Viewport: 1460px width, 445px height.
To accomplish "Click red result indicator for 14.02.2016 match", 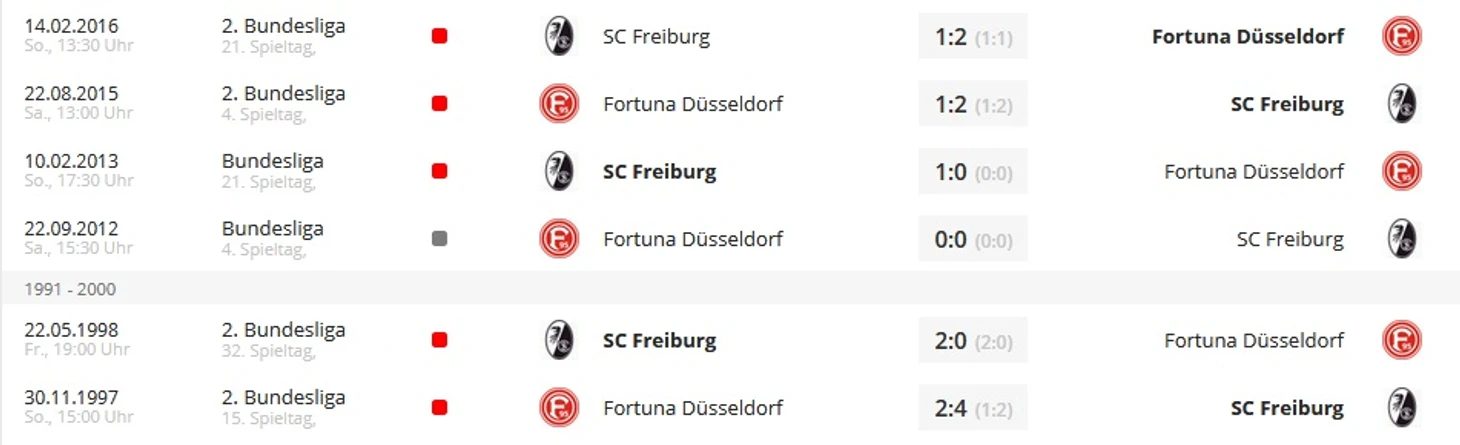I will (x=439, y=36).
